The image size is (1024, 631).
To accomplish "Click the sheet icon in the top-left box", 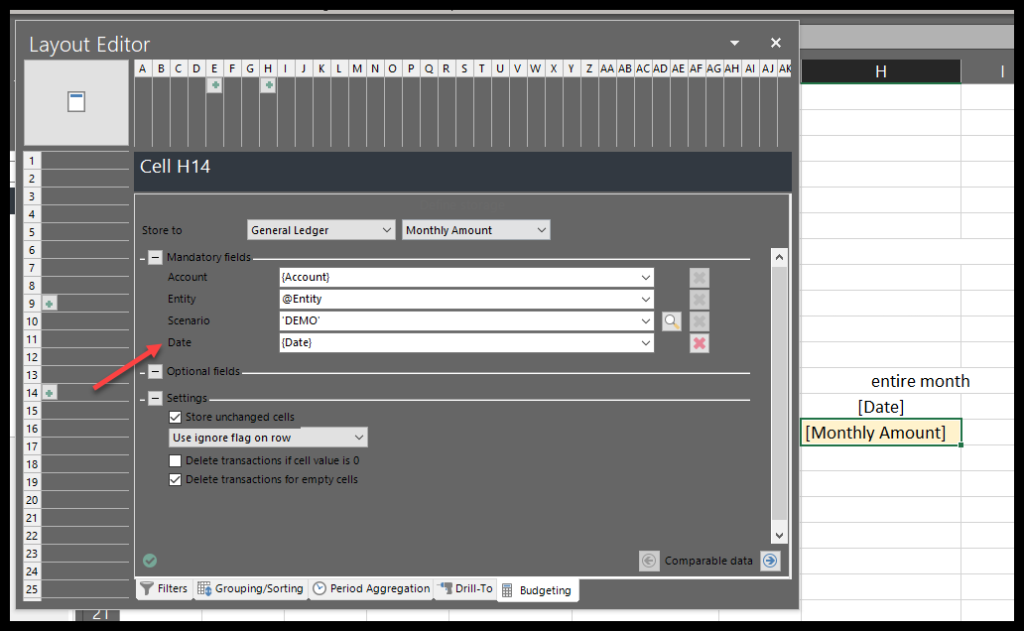I will coord(76,102).
